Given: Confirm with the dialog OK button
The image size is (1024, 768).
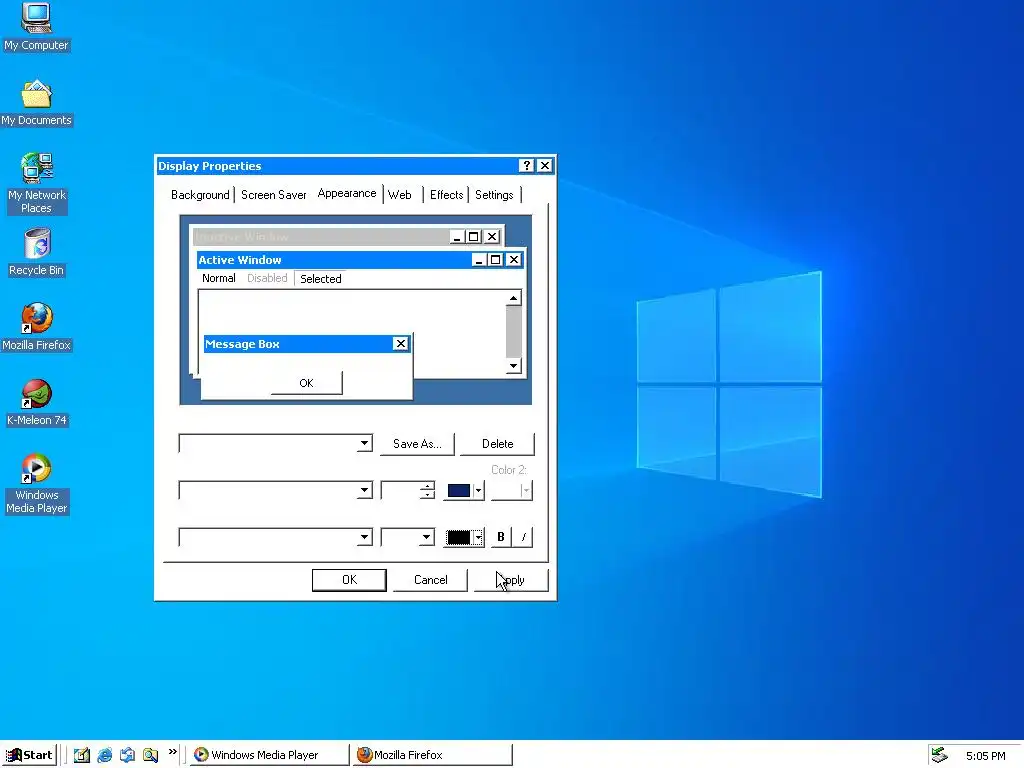Looking at the screenshot, I should click(x=349, y=580).
